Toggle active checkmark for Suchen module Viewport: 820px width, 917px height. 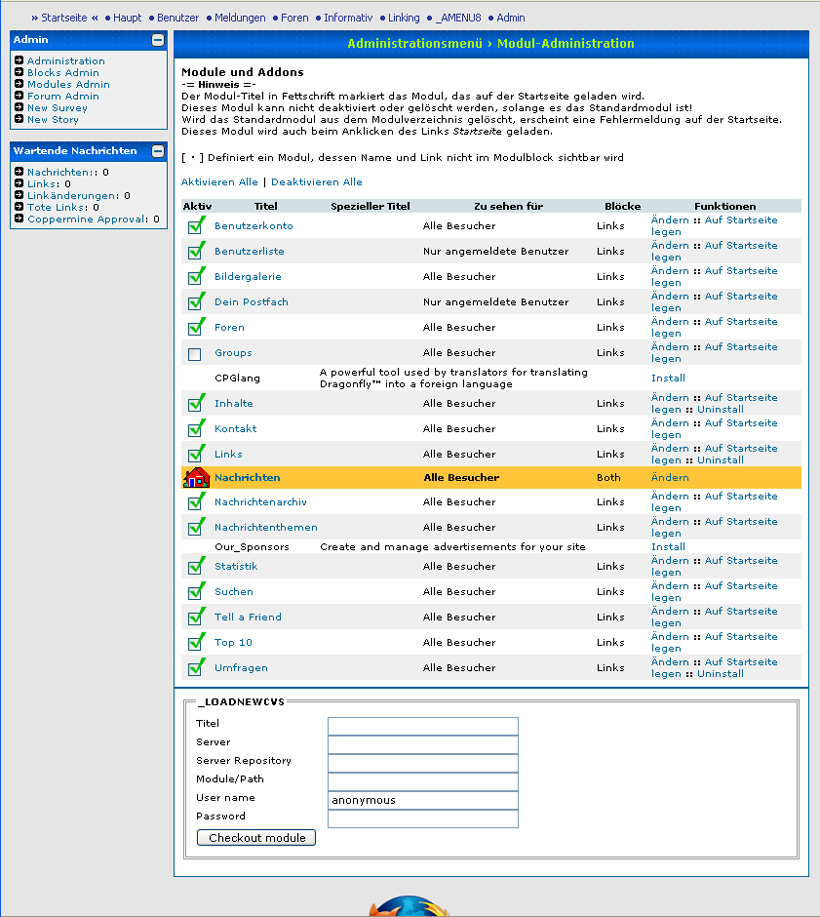coord(197,591)
